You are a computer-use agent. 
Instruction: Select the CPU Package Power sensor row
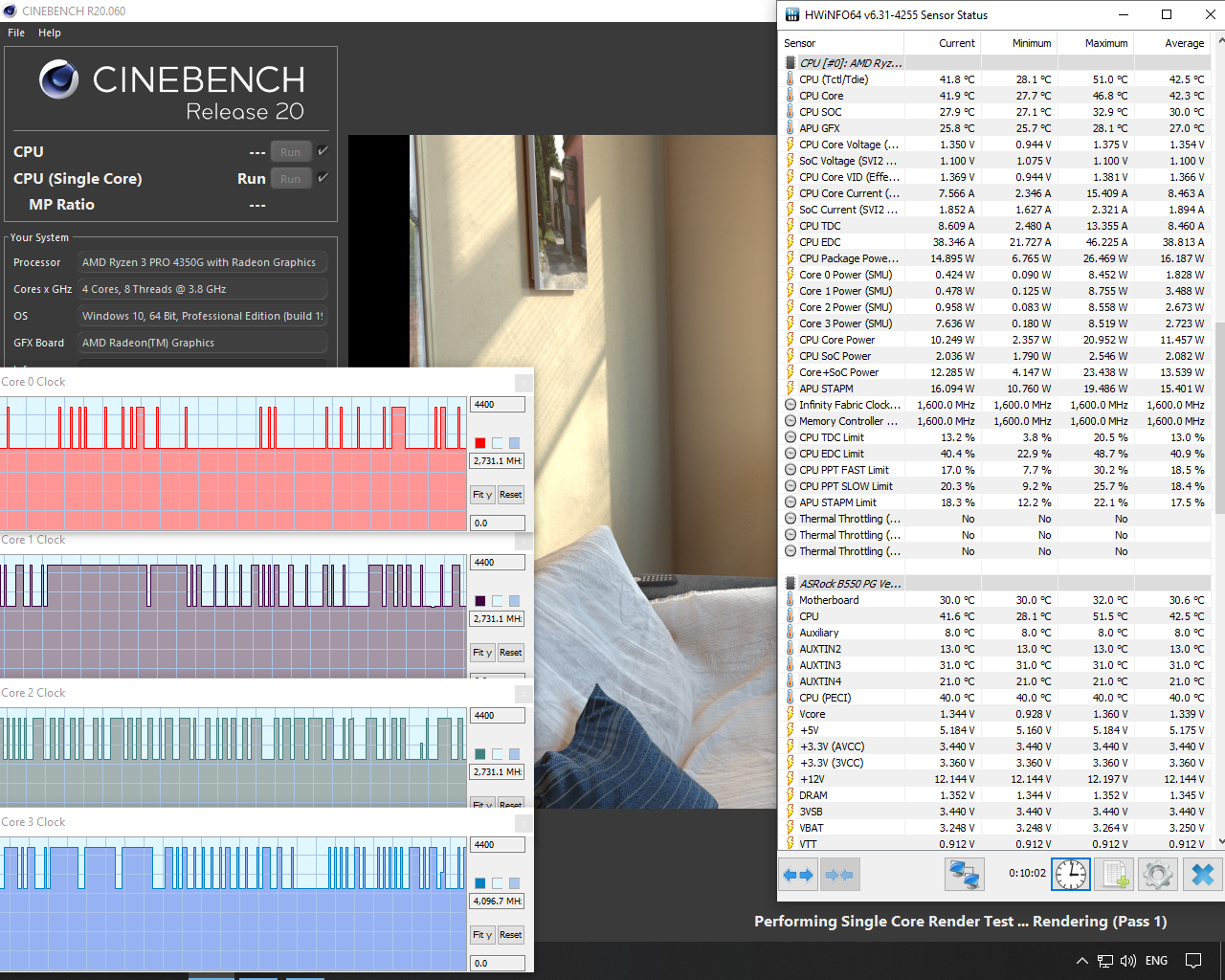[x=995, y=258]
